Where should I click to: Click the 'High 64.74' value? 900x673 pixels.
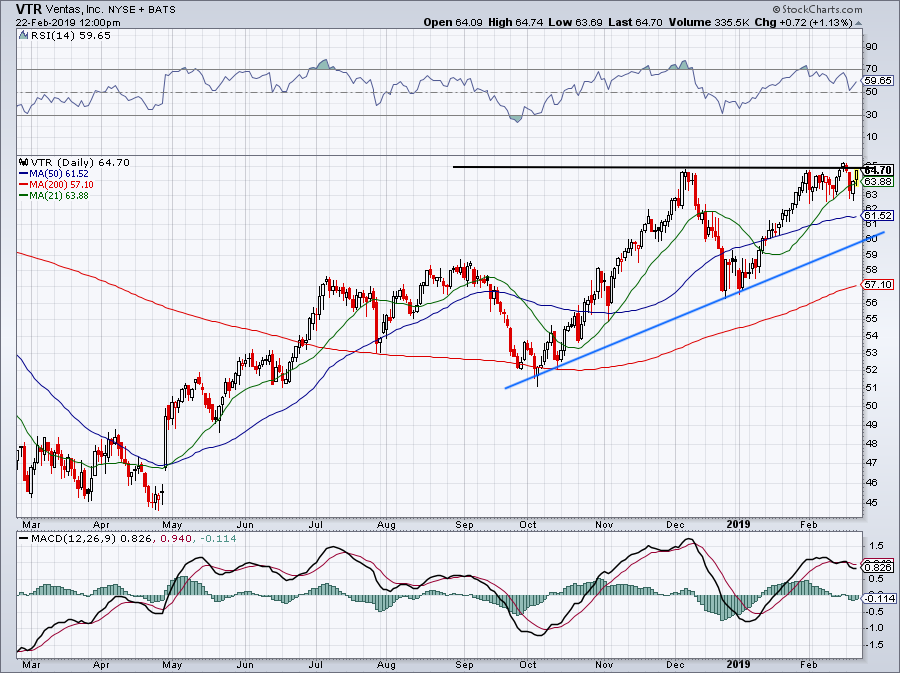515,22
